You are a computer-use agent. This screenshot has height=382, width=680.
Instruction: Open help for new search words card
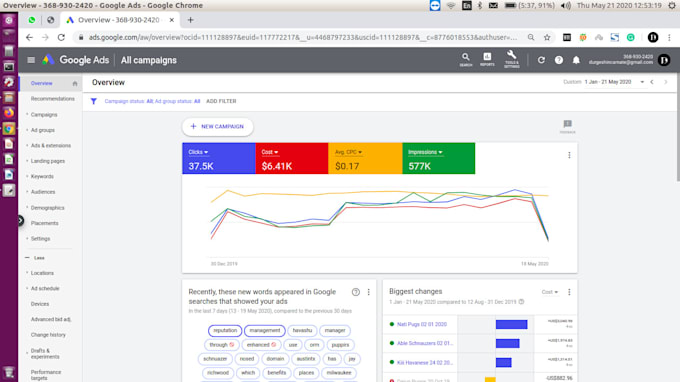(x=356, y=292)
